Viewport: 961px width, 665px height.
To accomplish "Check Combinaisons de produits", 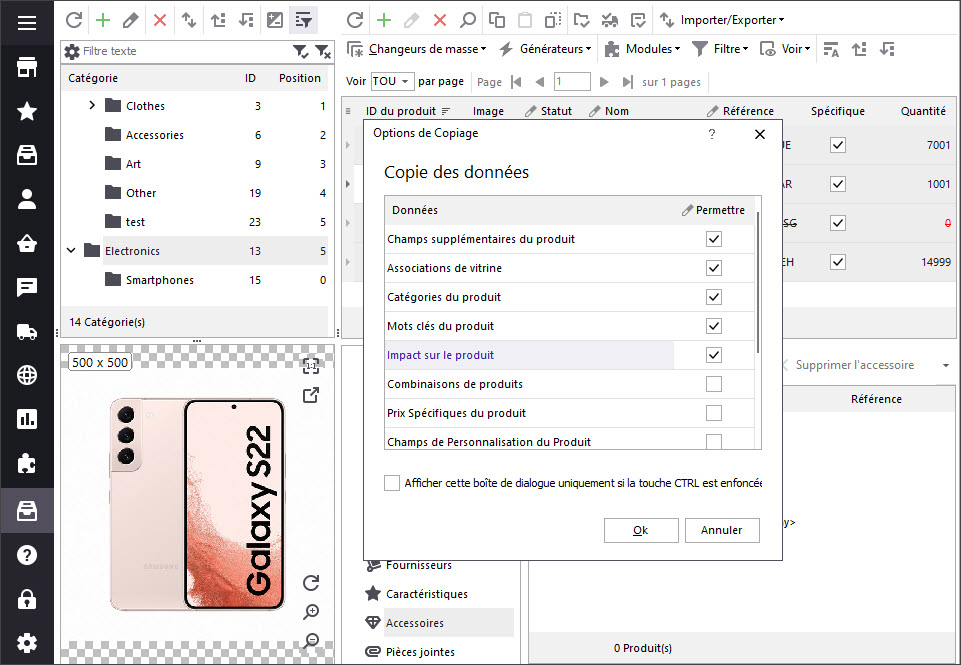I will point(713,384).
